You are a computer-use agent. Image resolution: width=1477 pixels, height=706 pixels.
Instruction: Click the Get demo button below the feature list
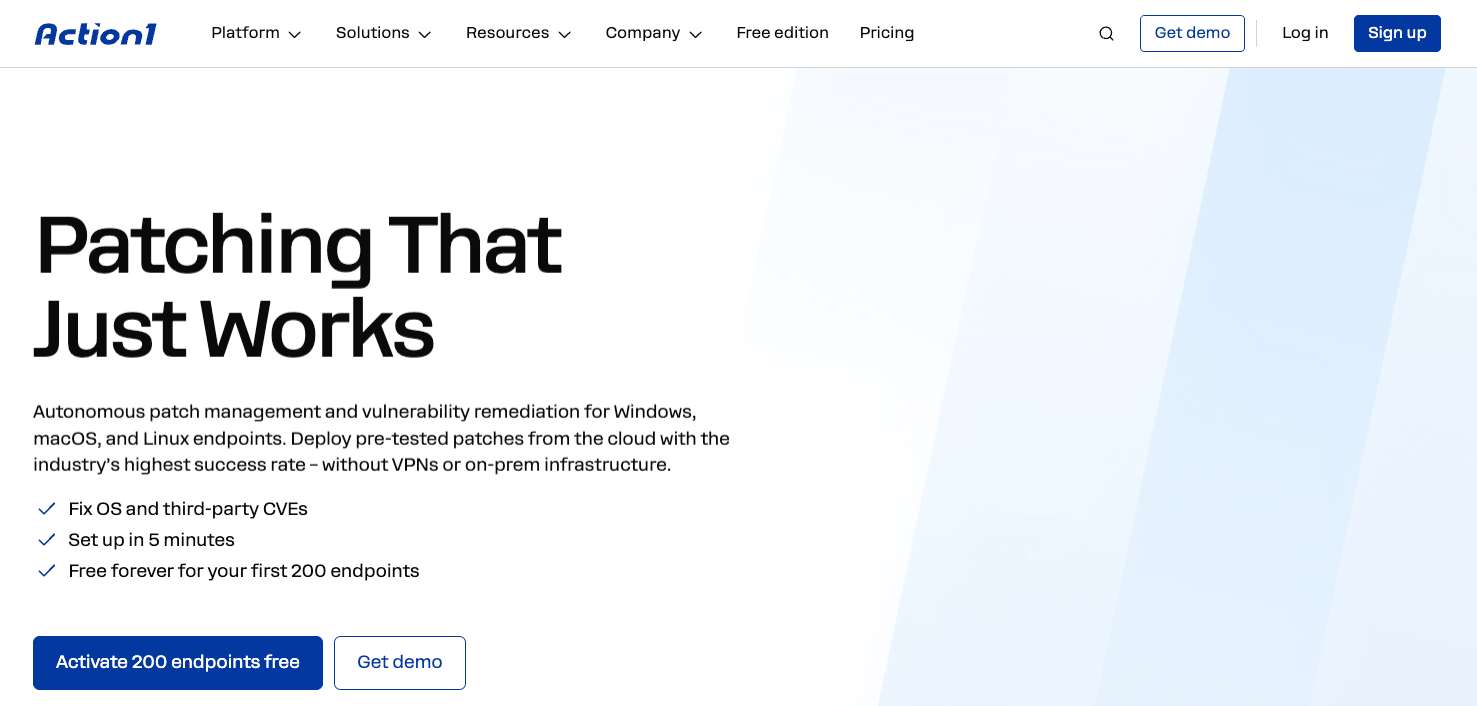tap(400, 663)
